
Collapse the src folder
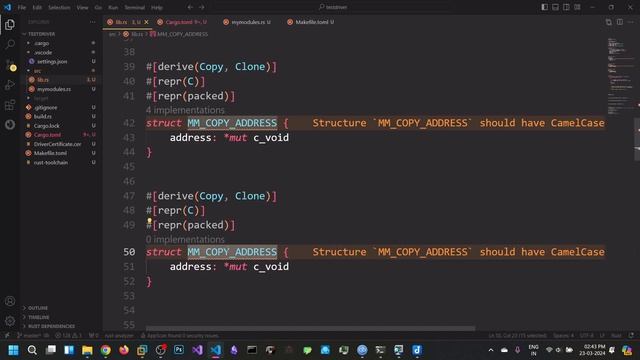[38, 71]
